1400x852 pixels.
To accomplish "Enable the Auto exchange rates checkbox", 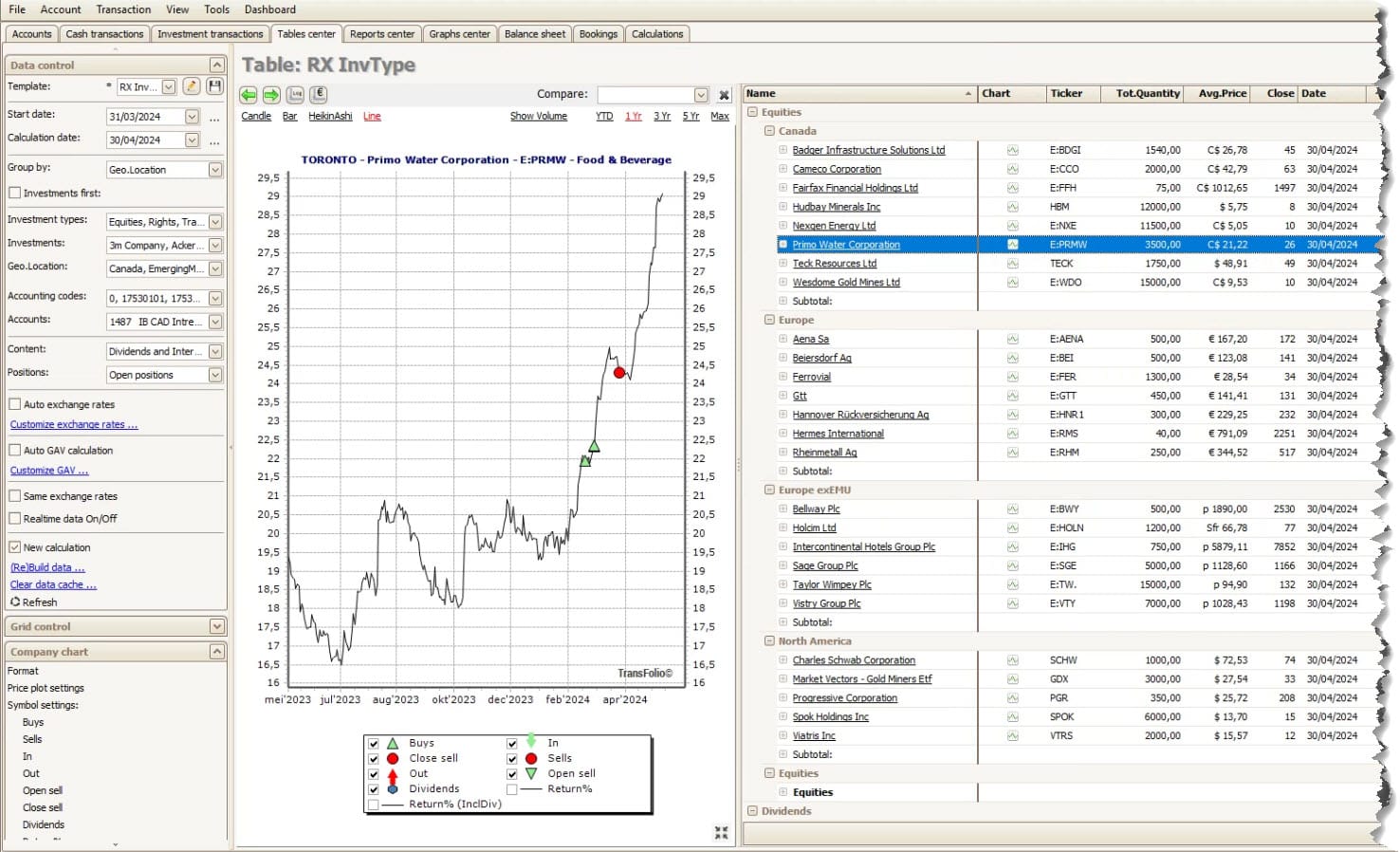I will 15,404.
